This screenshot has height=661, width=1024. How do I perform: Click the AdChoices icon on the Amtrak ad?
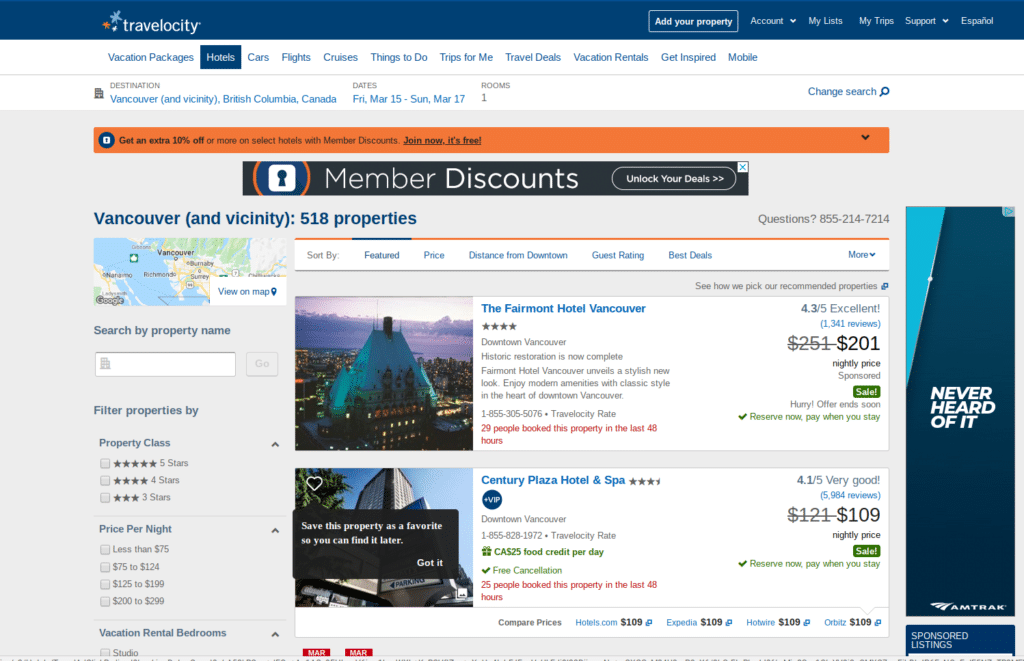pos(1009,212)
